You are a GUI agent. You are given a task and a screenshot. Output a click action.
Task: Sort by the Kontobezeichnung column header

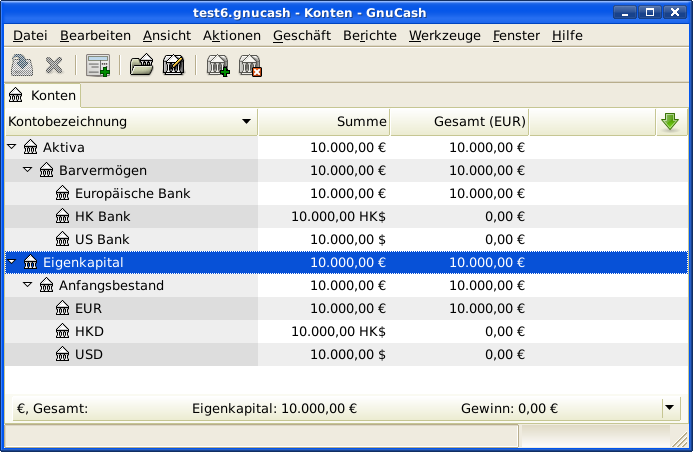tap(130, 122)
